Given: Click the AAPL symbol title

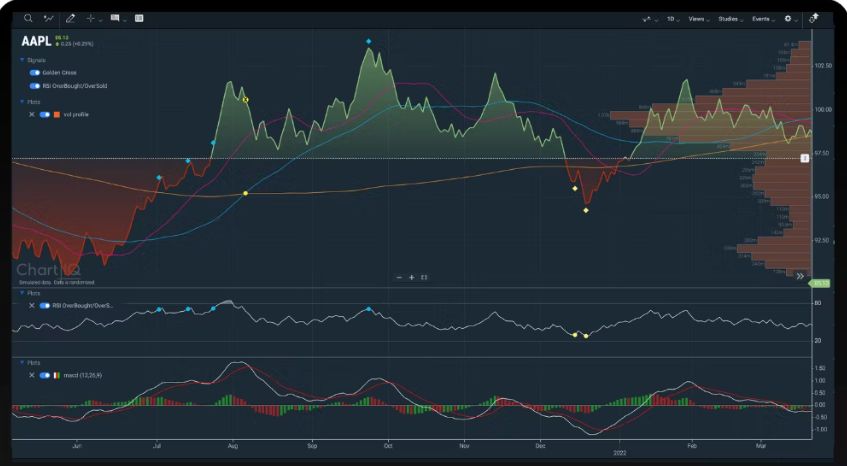Looking at the screenshot, I should 36,42.
